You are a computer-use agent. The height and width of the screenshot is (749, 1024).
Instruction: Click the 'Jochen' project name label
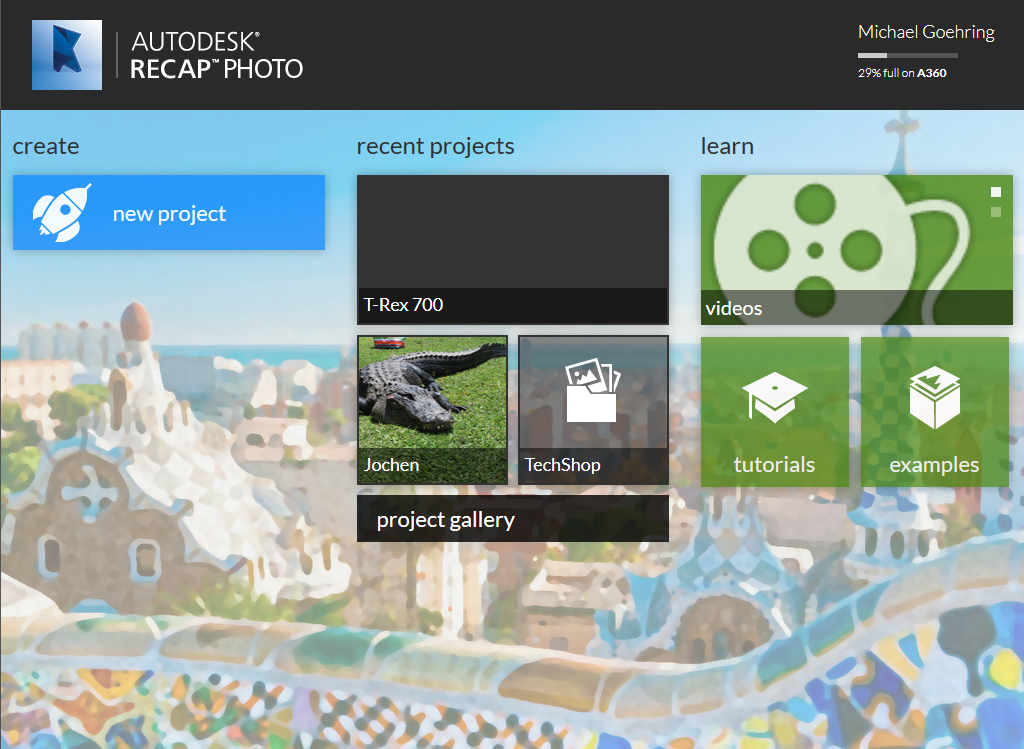392,465
